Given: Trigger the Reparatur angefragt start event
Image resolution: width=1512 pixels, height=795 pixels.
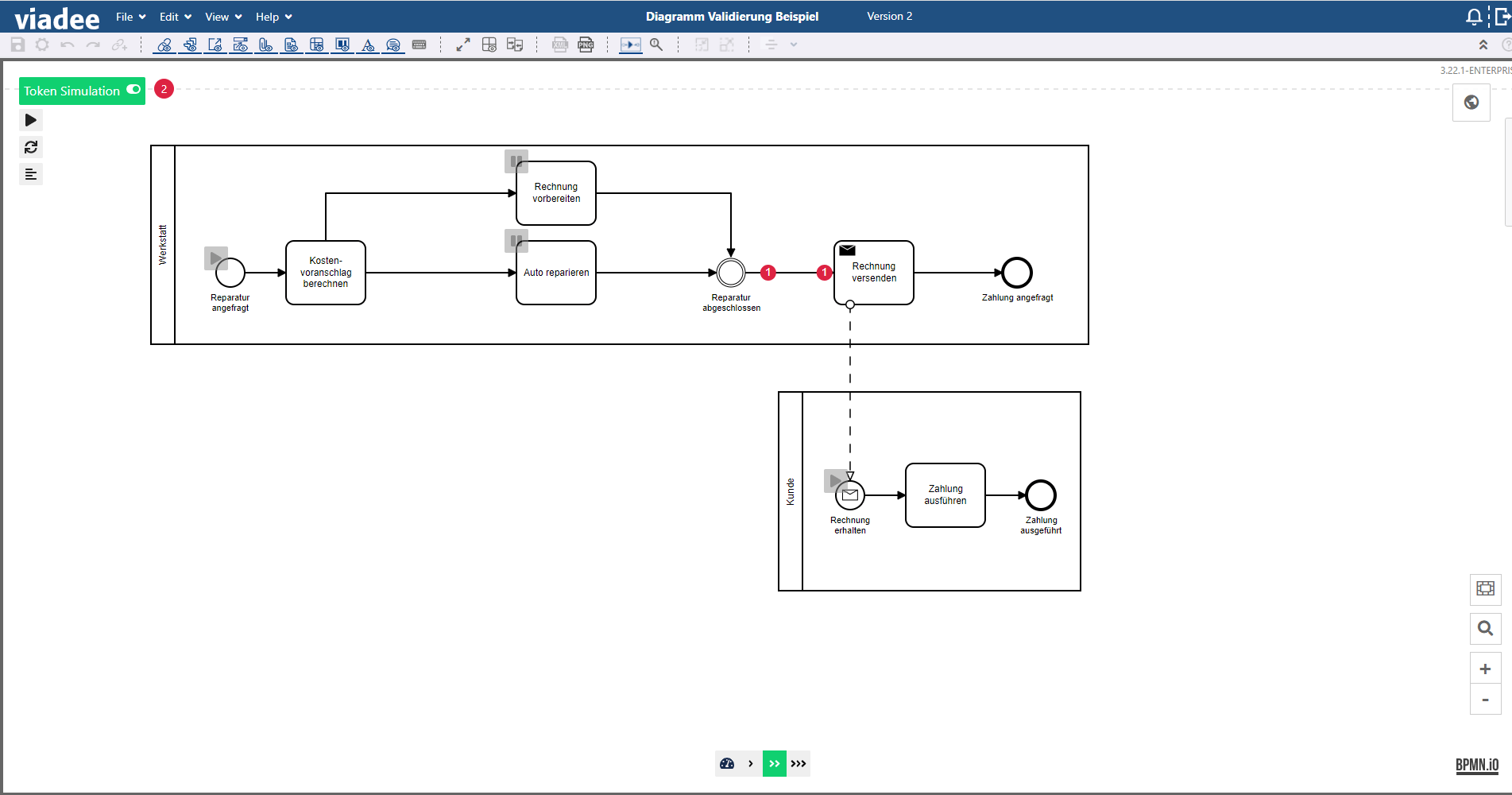Looking at the screenshot, I should pyautogui.click(x=215, y=258).
